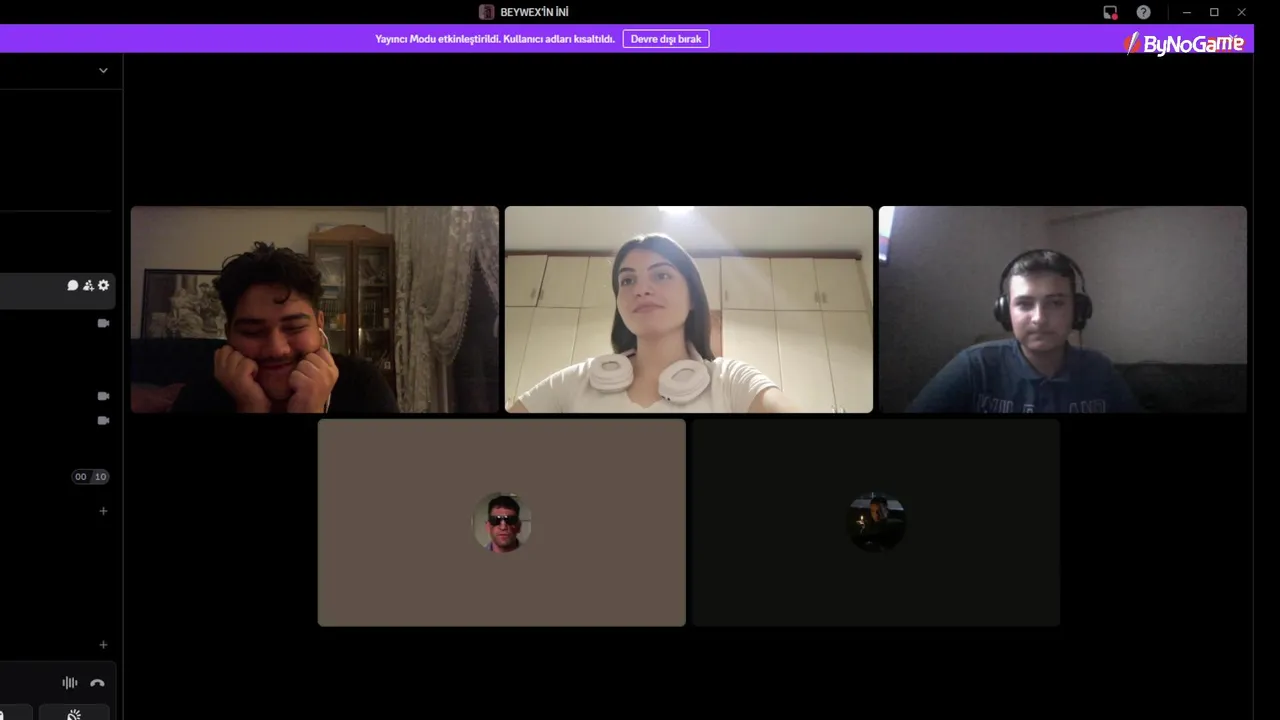
Task: Click the server icon beside BEYWEX'İN İNİ title
Action: (487, 12)
